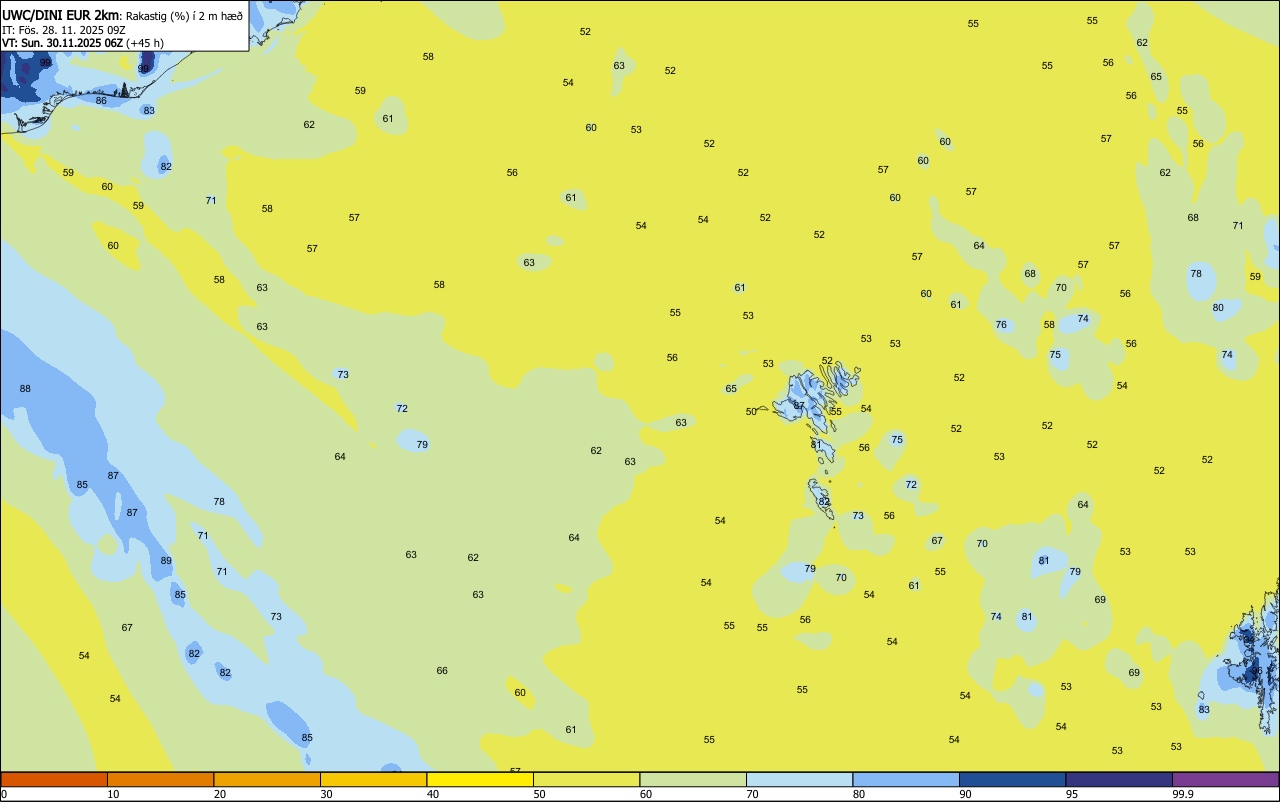The height and width of the screenshot is (802, 1280).
Task: Click the map value '50' beside the Faroe Islands
Action: [x=751, y=411]
